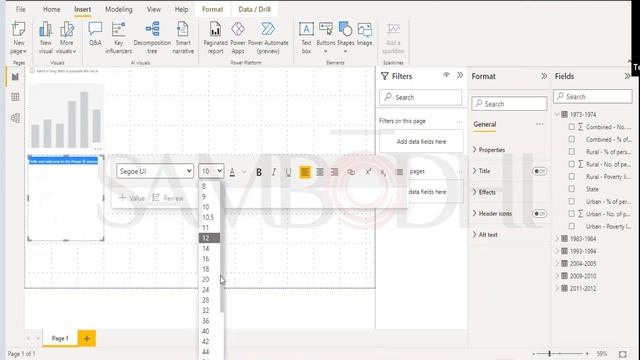Open General section more options
Screen dimensions: 640x360
[x=540, y=124]
